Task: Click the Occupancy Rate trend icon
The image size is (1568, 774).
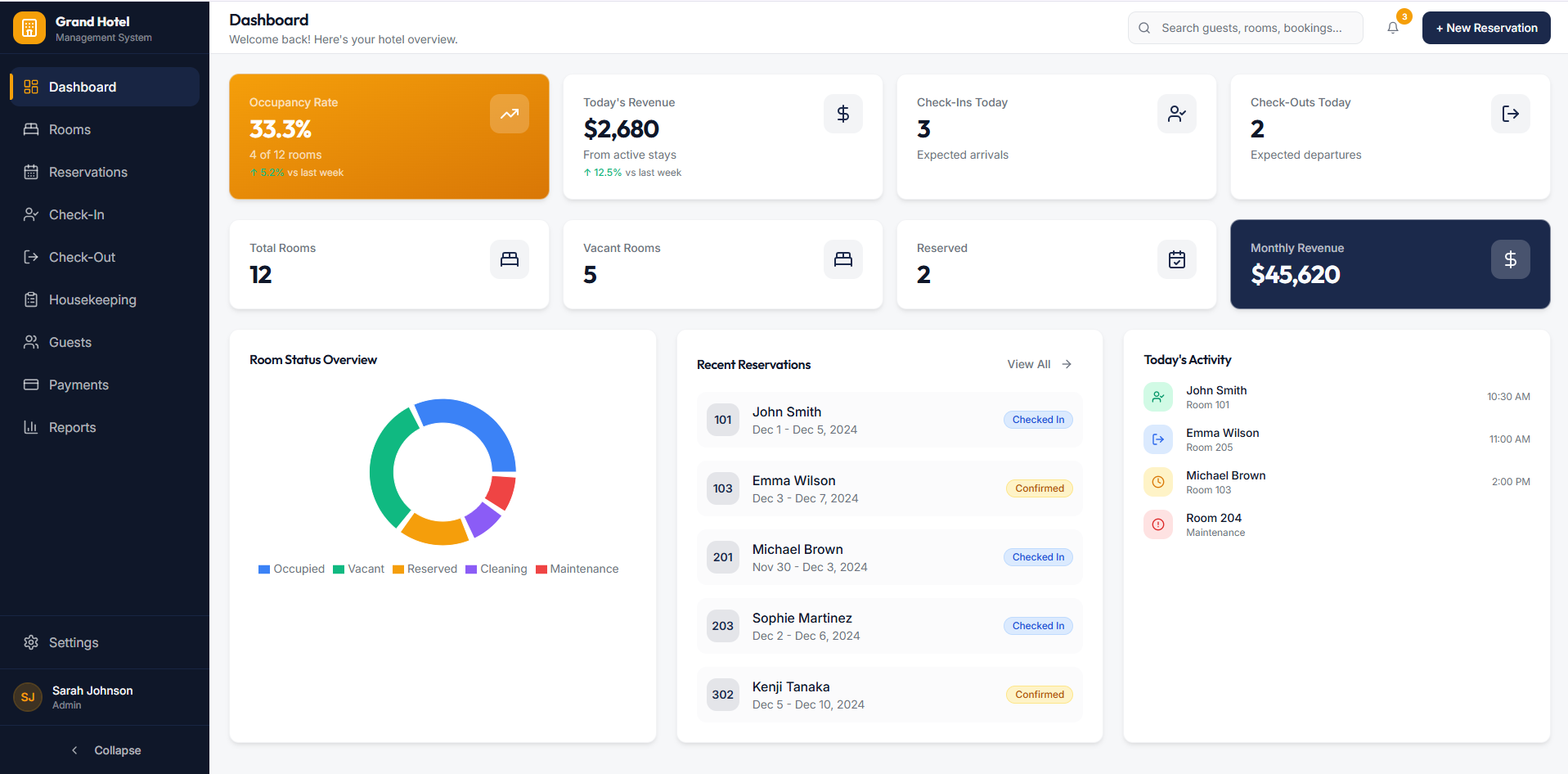Action: point(510,114)
